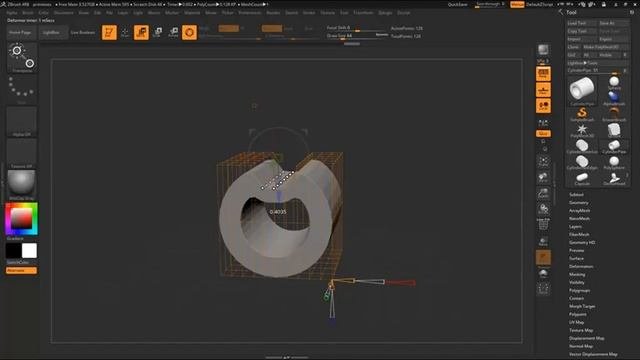Image resolution: width=640 pixels, height=360 pixels.
Task: Select the Draw mode icon
Action: point(125,32)
